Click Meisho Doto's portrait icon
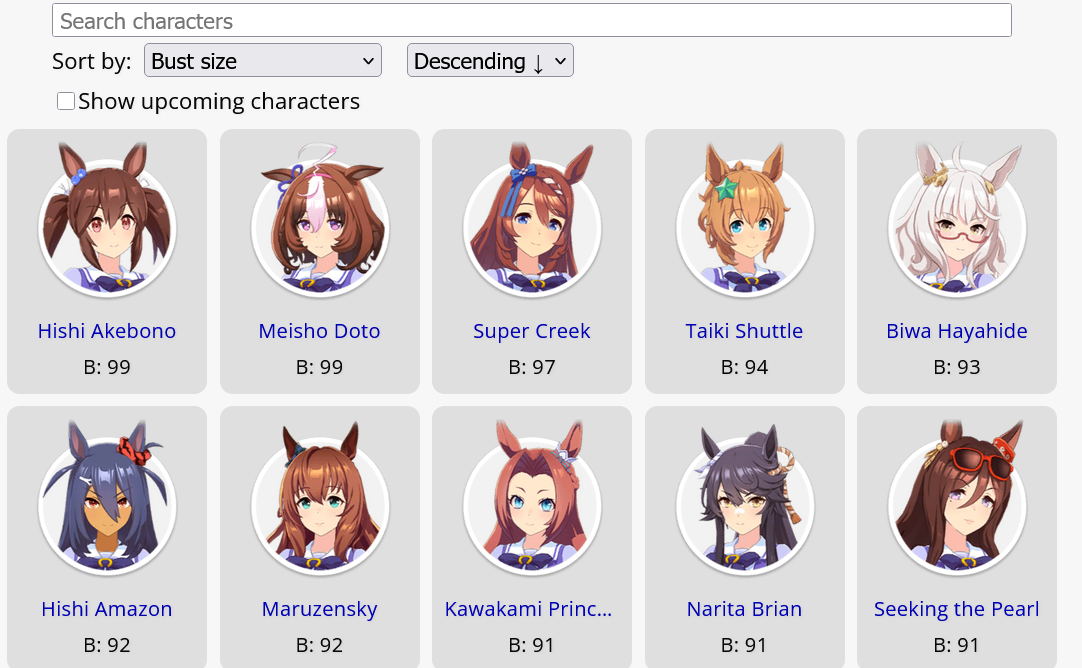 point(319,219)
